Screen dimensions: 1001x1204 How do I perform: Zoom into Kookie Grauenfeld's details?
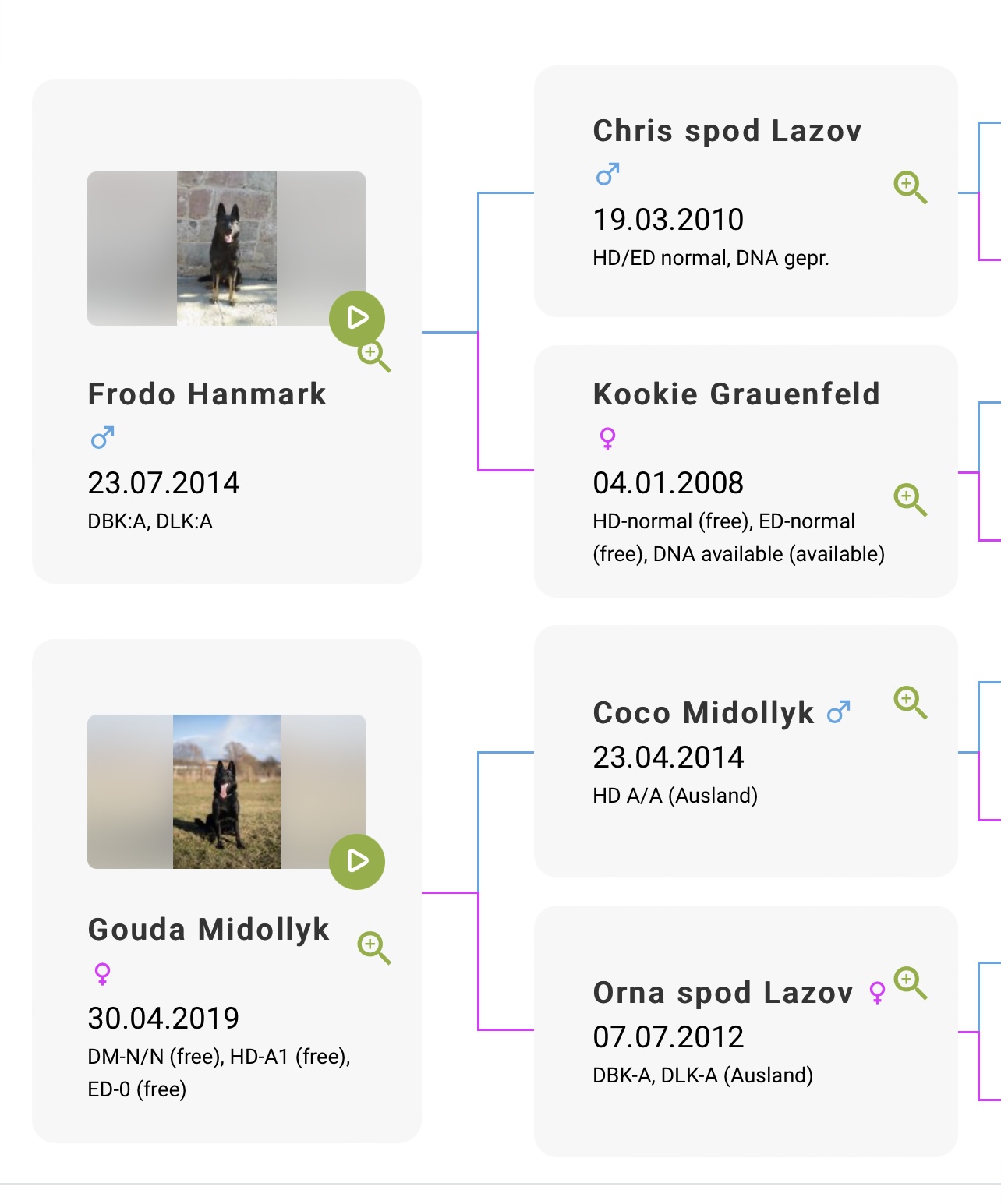coord(910,499)
